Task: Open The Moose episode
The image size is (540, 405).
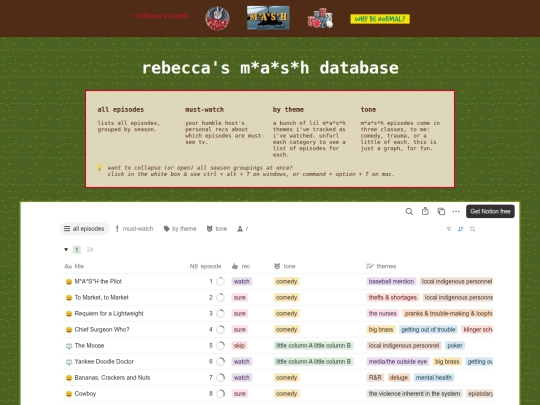Action: (89, 345)
